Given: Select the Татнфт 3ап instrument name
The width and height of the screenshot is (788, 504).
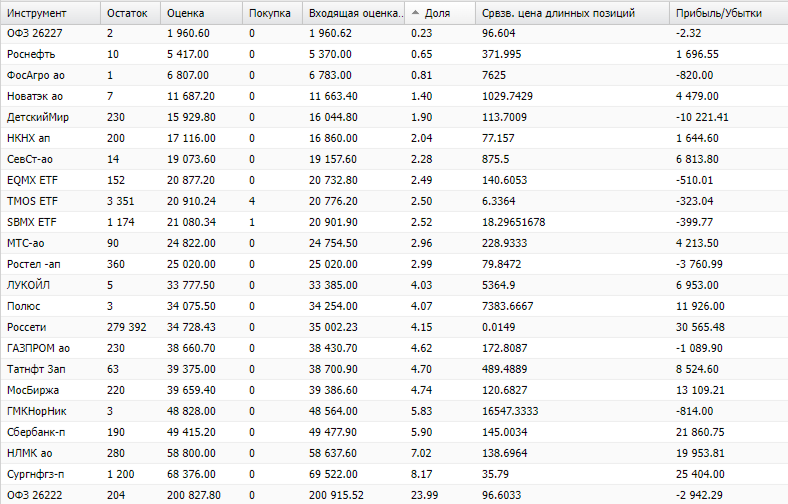Looking at the screenshot, I should (x=36, y=369).
